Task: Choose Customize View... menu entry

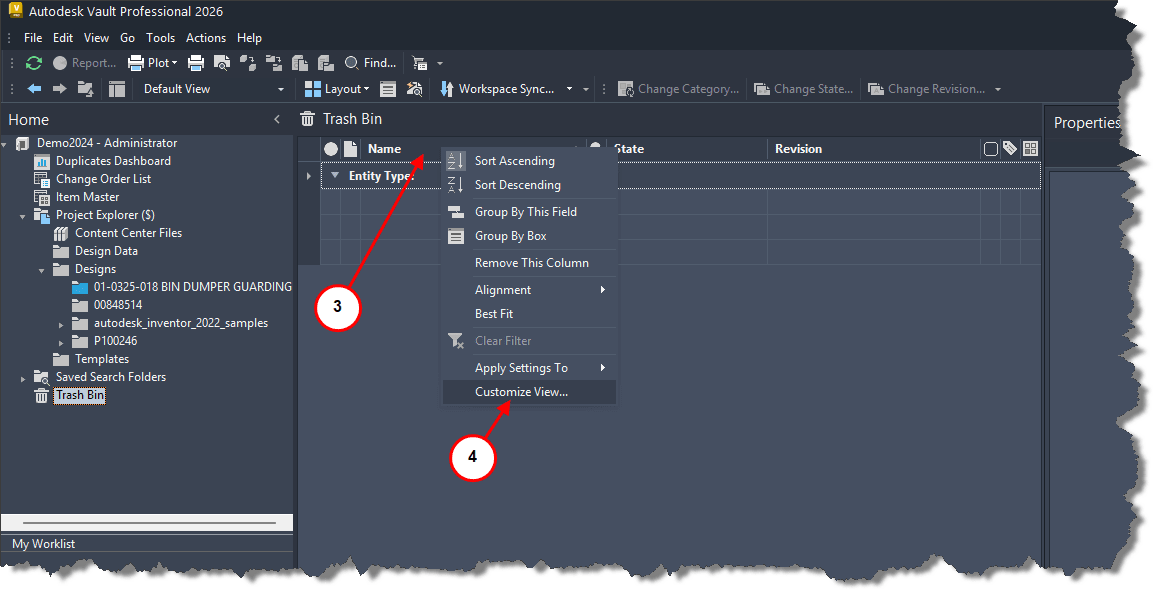Action: click(529, 392)
